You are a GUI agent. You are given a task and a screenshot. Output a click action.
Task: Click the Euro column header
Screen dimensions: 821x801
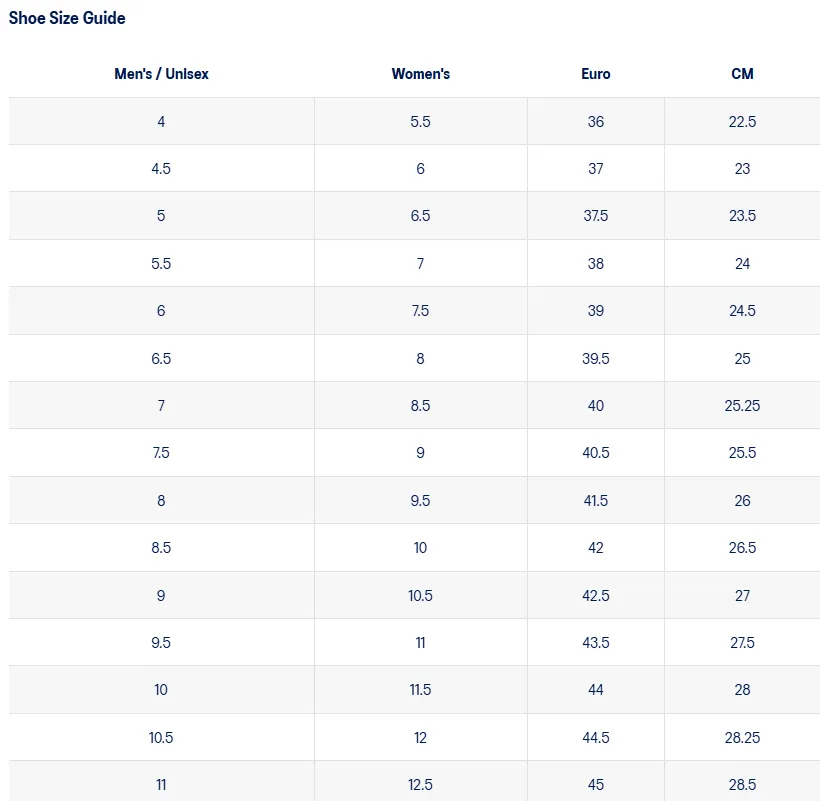[x=595, y=74]
